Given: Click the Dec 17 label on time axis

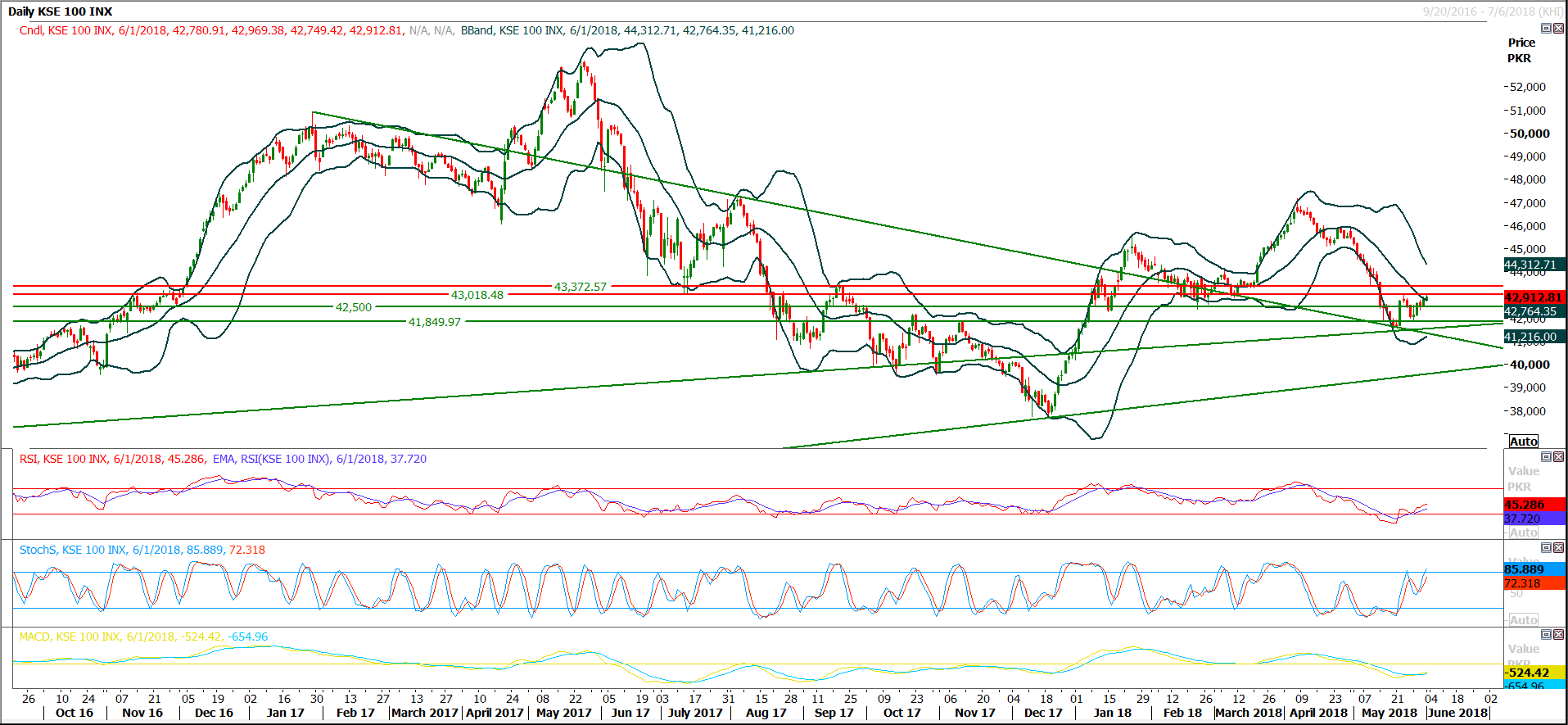Looking at the screenshot, I should pos(1042,713).
